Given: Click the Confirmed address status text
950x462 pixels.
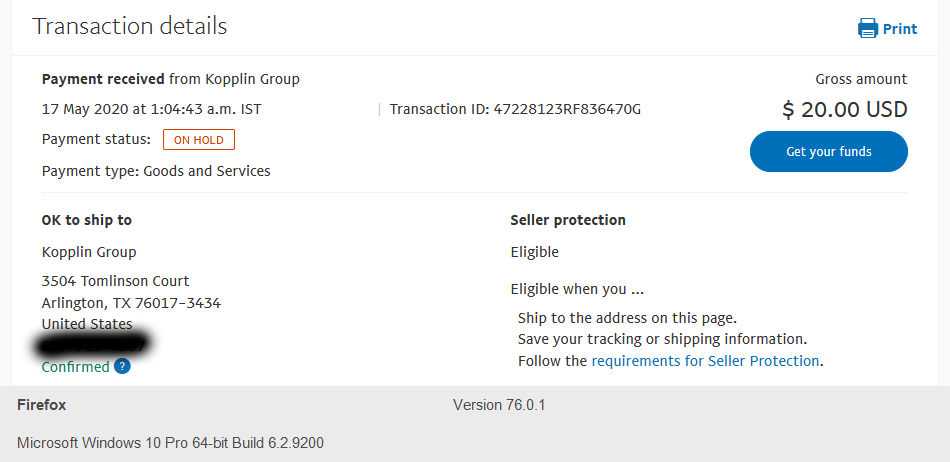Looking at the screenshot, I should tap(75, 367).
